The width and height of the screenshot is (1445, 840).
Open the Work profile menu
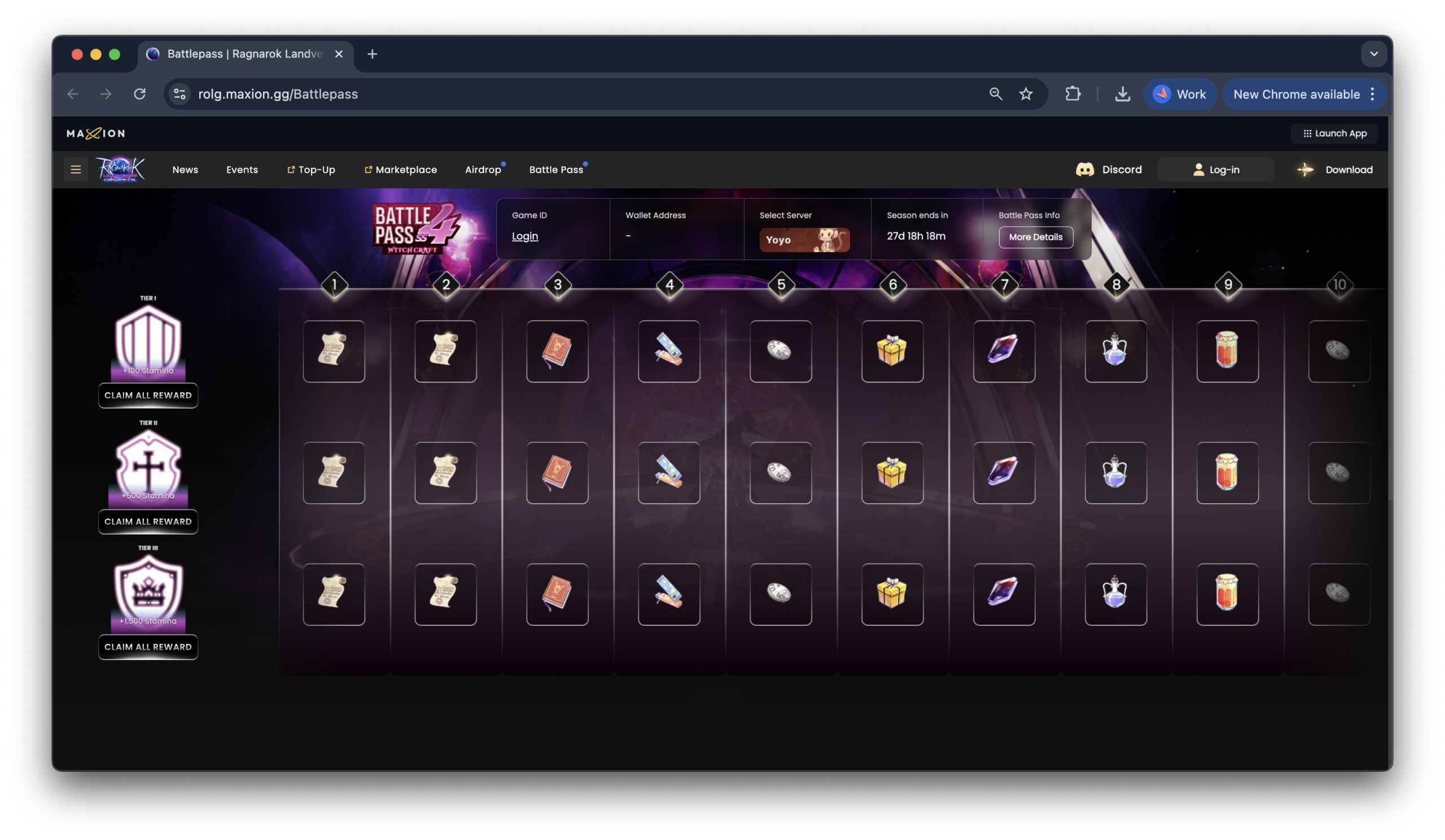click(1180, 94)
